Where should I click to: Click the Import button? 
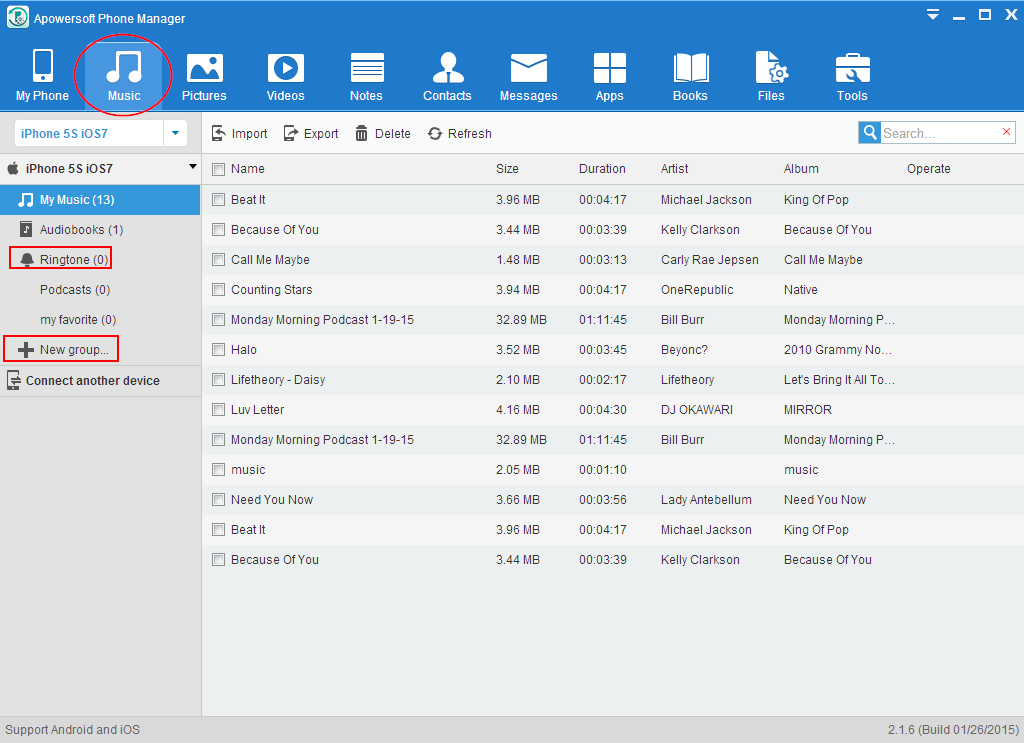tap(239, 133)
